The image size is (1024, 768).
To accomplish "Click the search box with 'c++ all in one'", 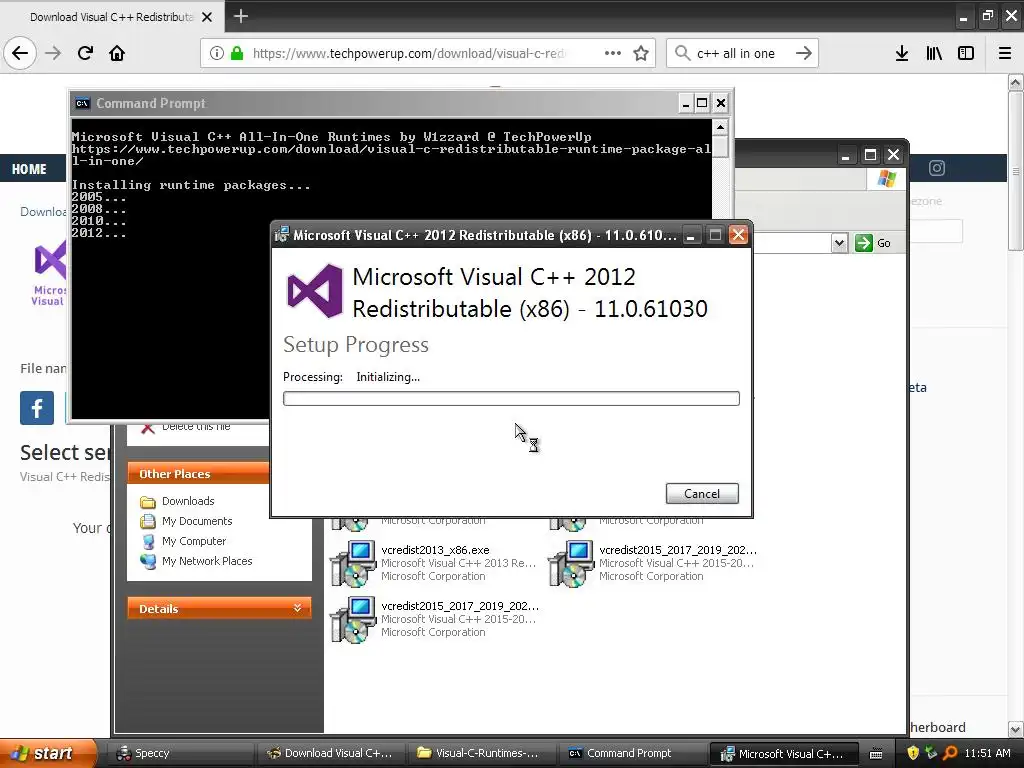I will 736,54.
